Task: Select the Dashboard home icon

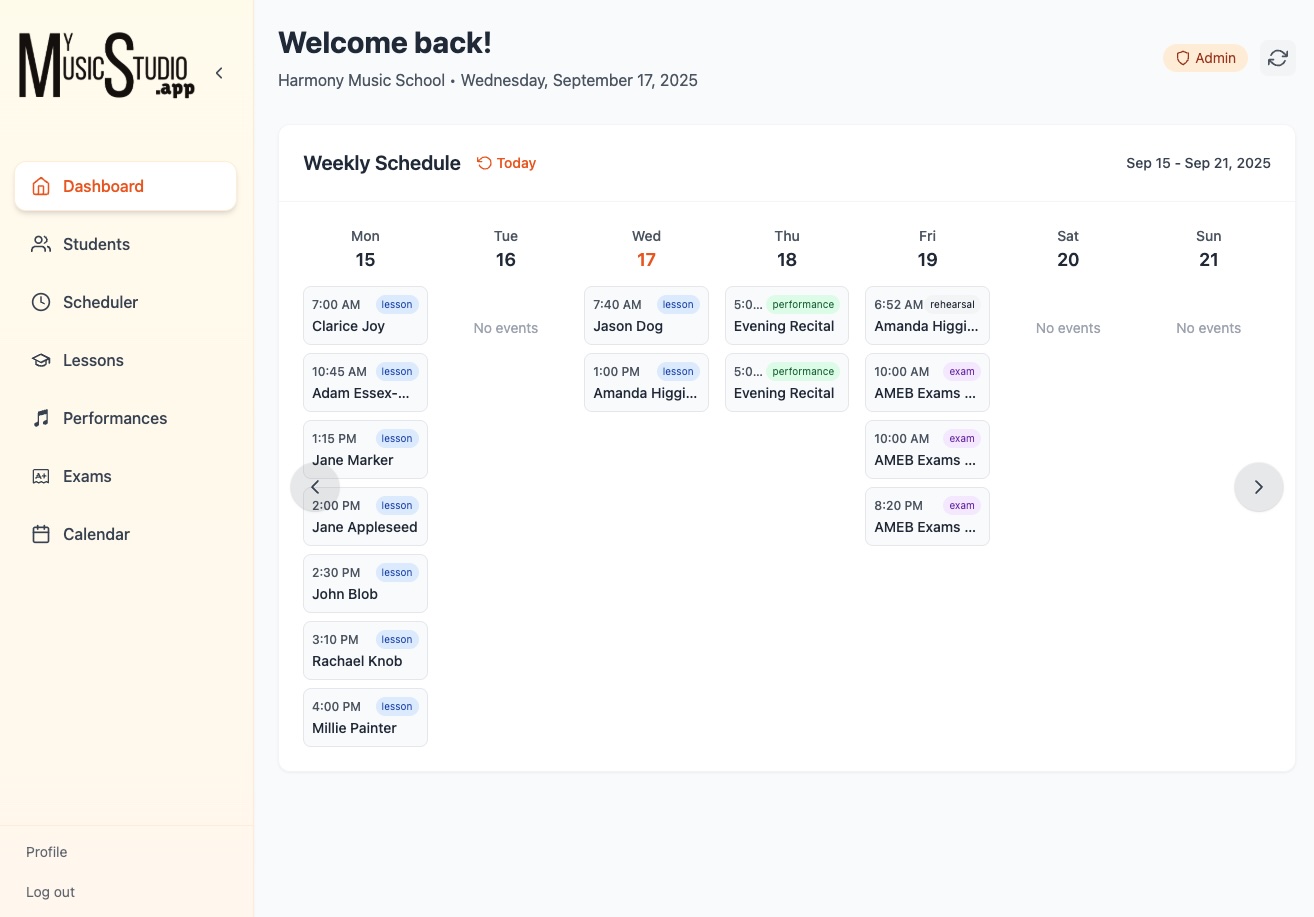Action: point(41,186)
